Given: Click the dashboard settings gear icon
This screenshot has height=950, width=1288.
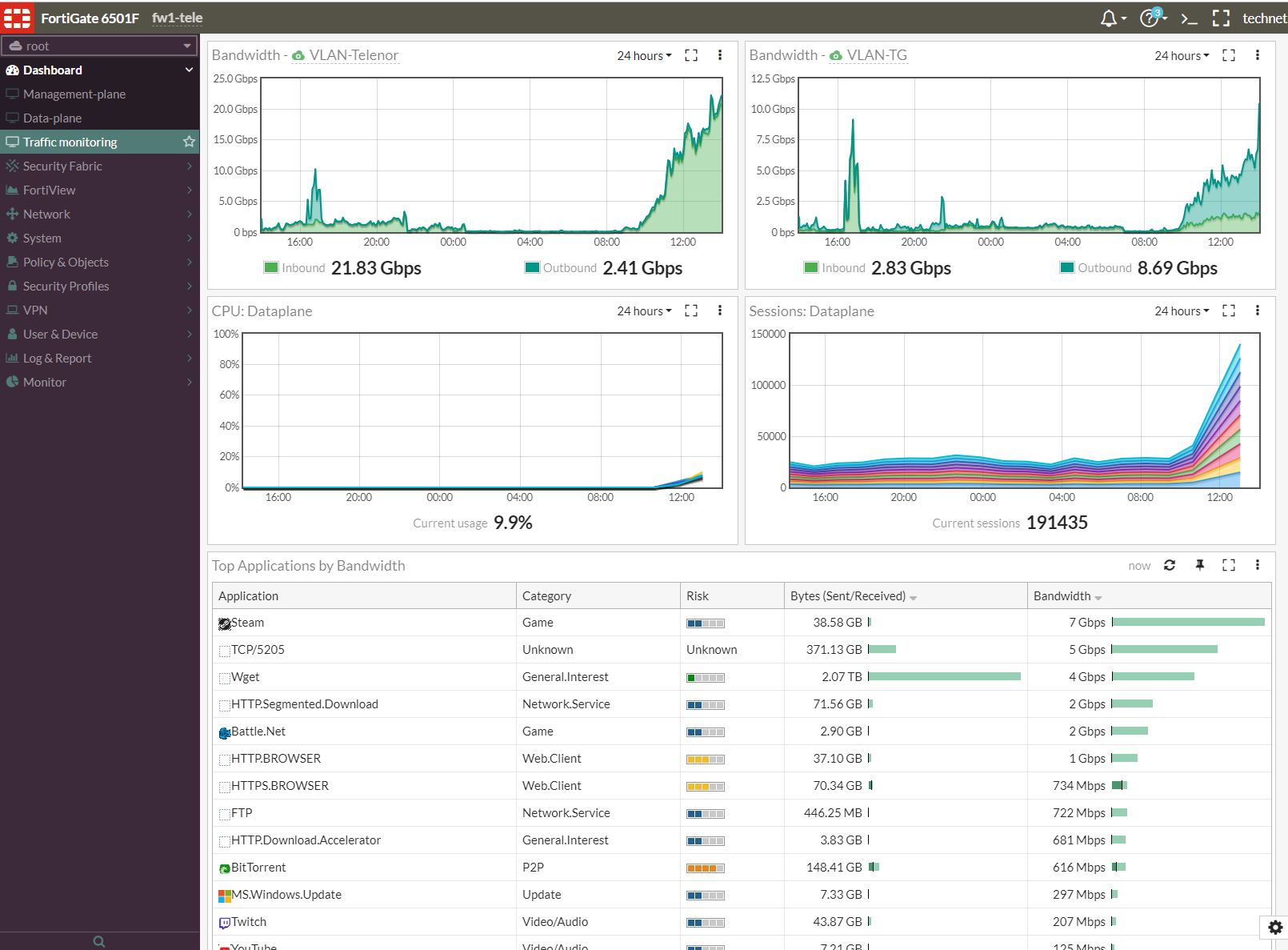Looking at the screenshot, I should pos(1275,927).
